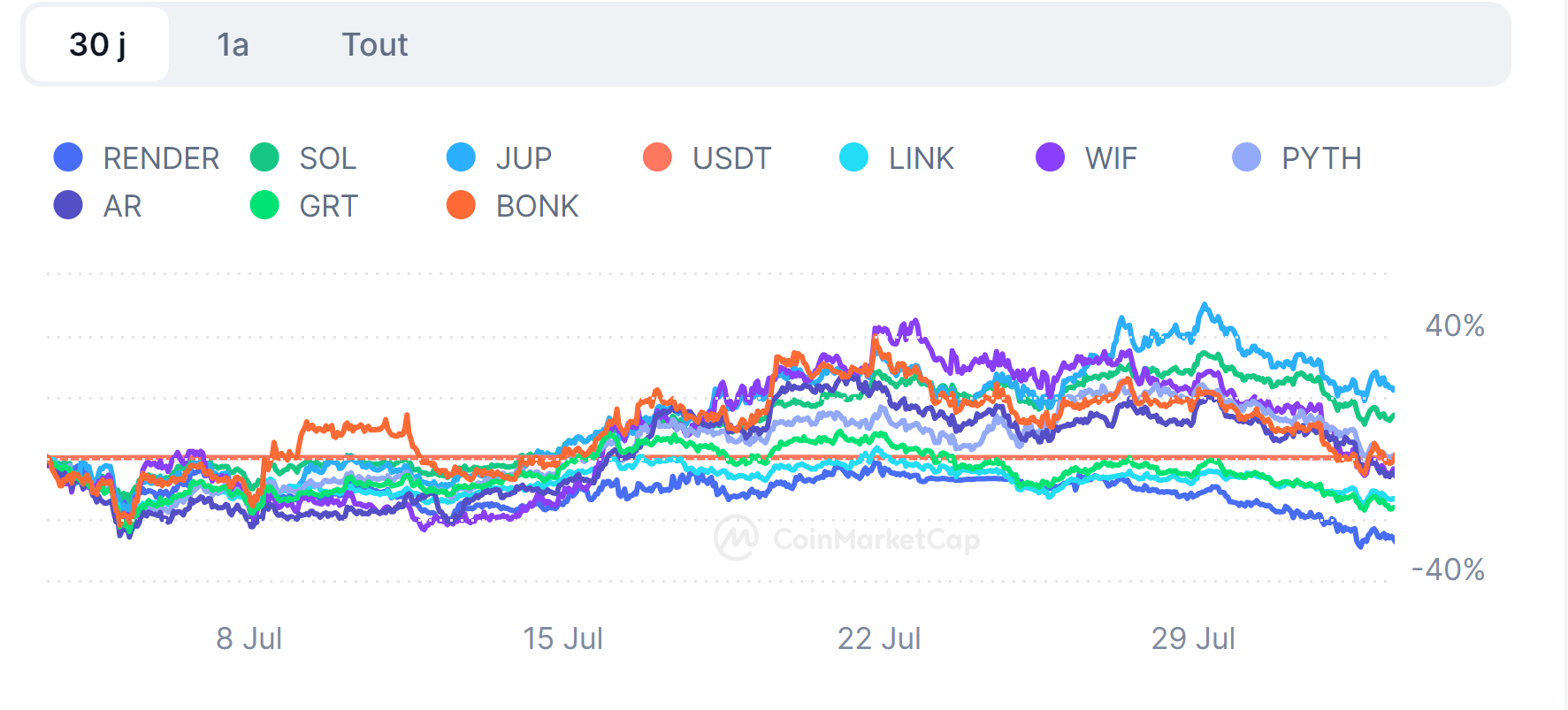This screenshot has width=1568, height=710.
Task: Hide the USDT series via its label
Action: [731, 158]
